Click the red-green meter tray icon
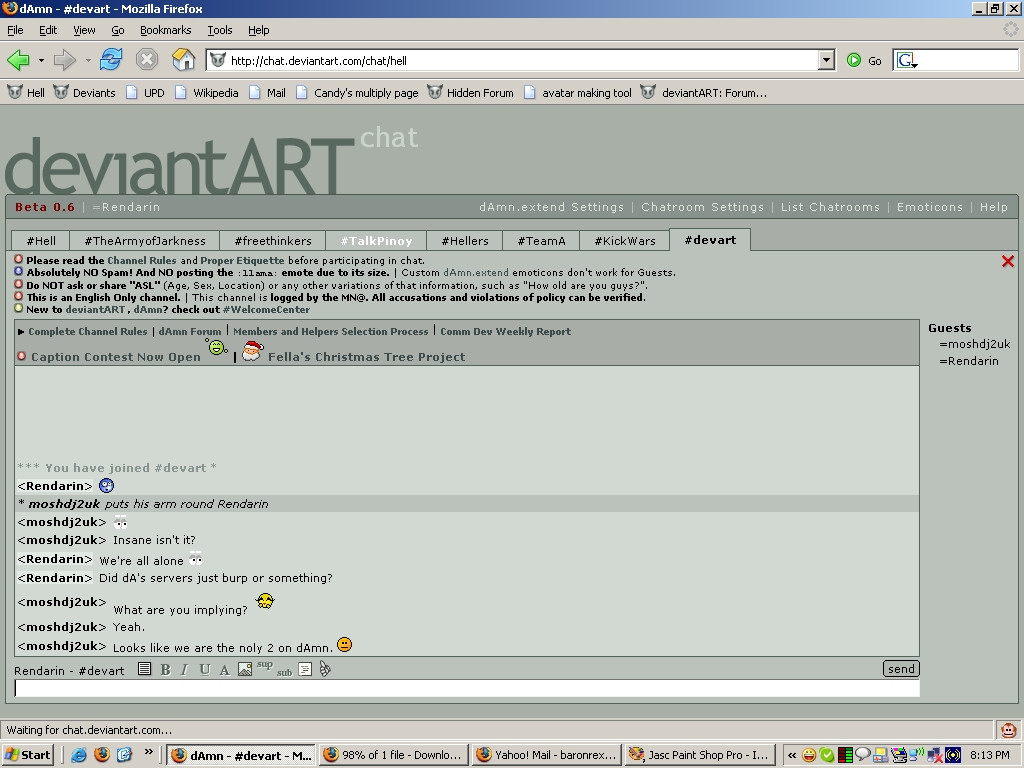 pyautogui.click(x=844, y=755)
